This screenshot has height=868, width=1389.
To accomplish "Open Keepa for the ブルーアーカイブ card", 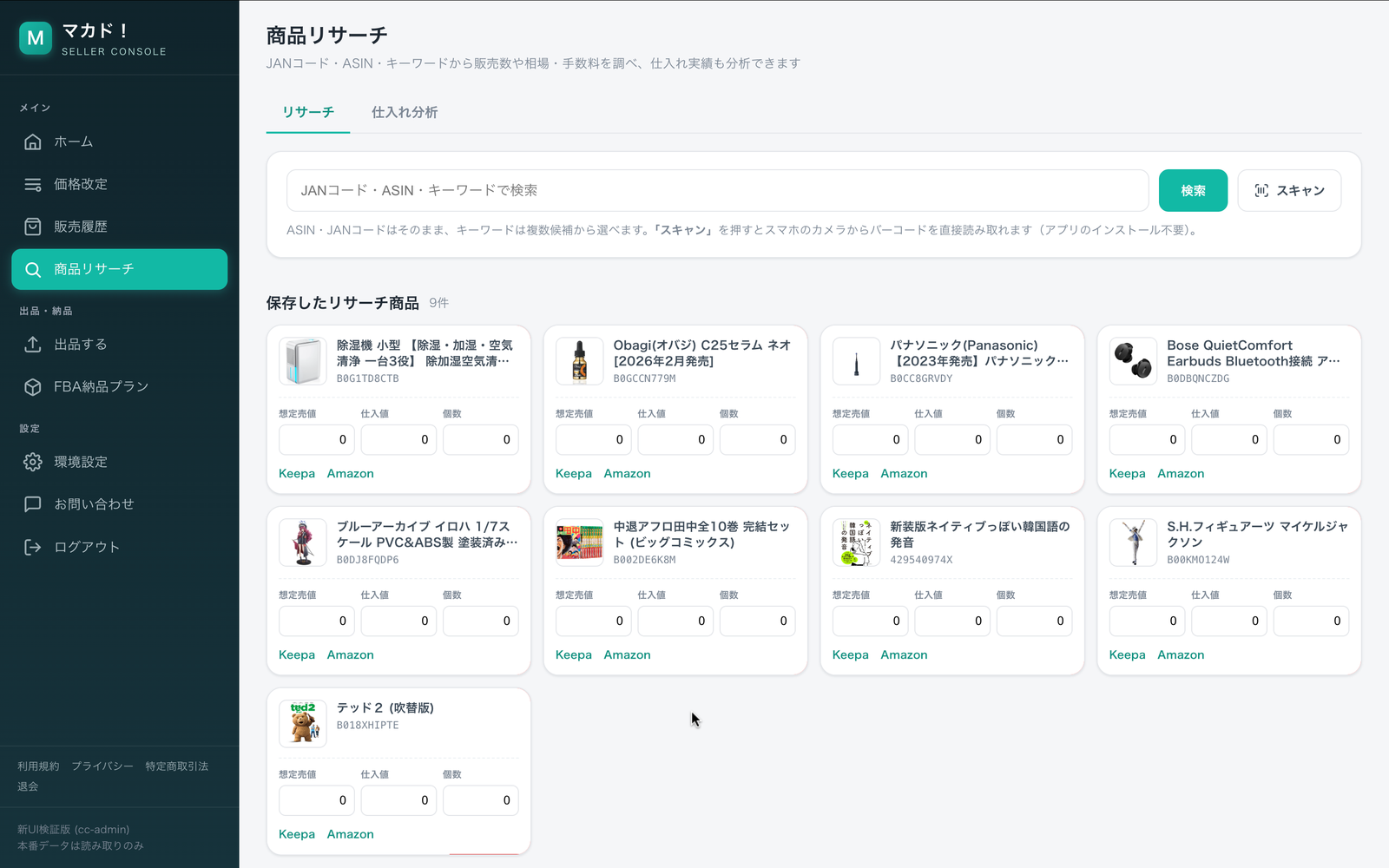I will [x=297, y=655].
